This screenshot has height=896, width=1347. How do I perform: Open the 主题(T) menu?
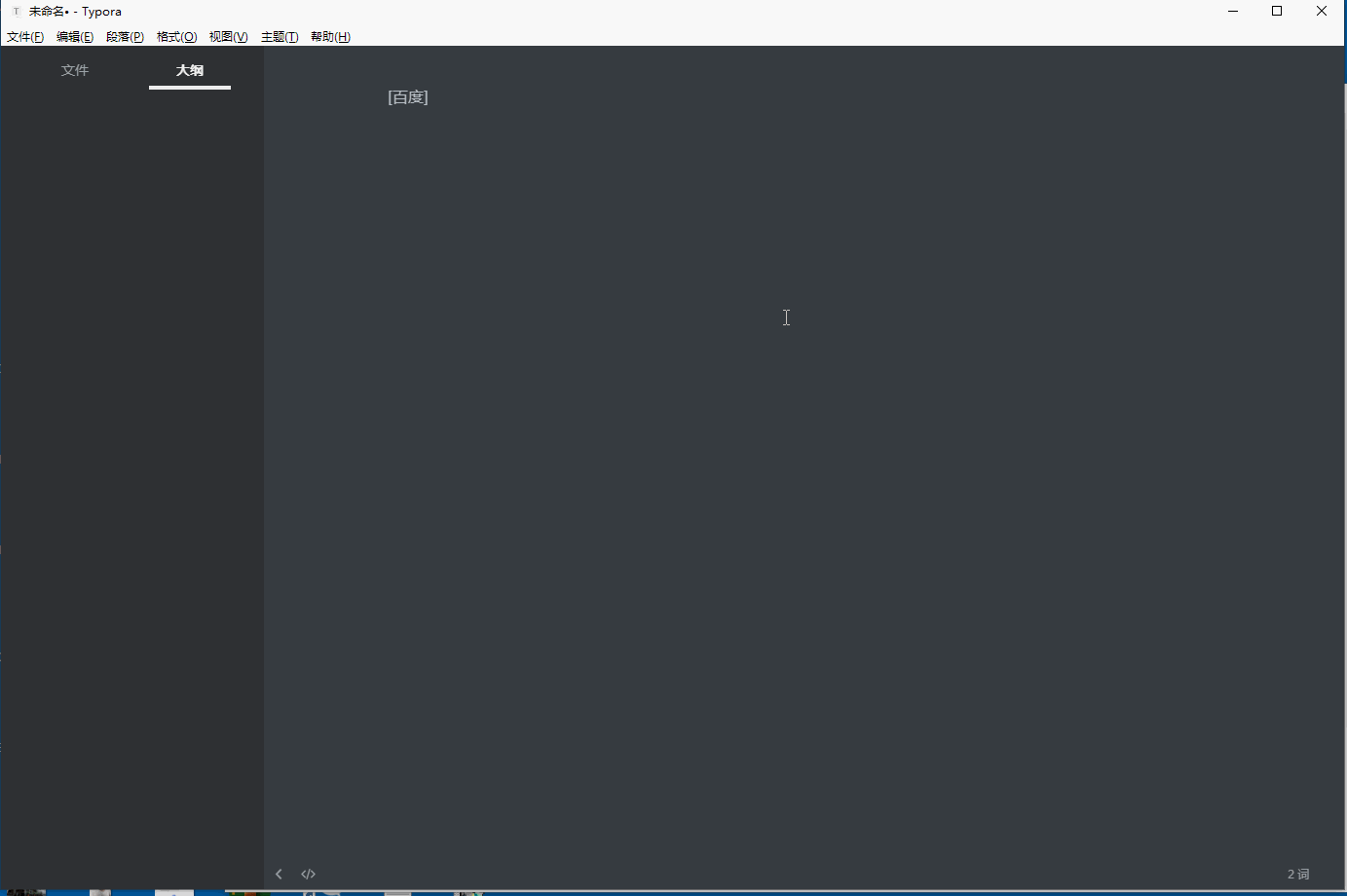point(280,37)
